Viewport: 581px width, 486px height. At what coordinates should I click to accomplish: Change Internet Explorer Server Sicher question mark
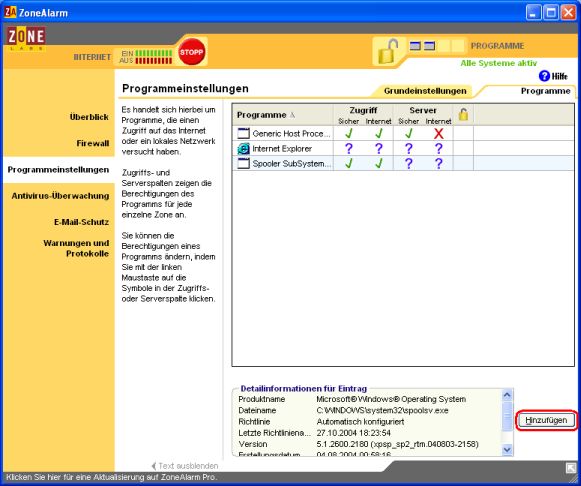tap(408, 149)
